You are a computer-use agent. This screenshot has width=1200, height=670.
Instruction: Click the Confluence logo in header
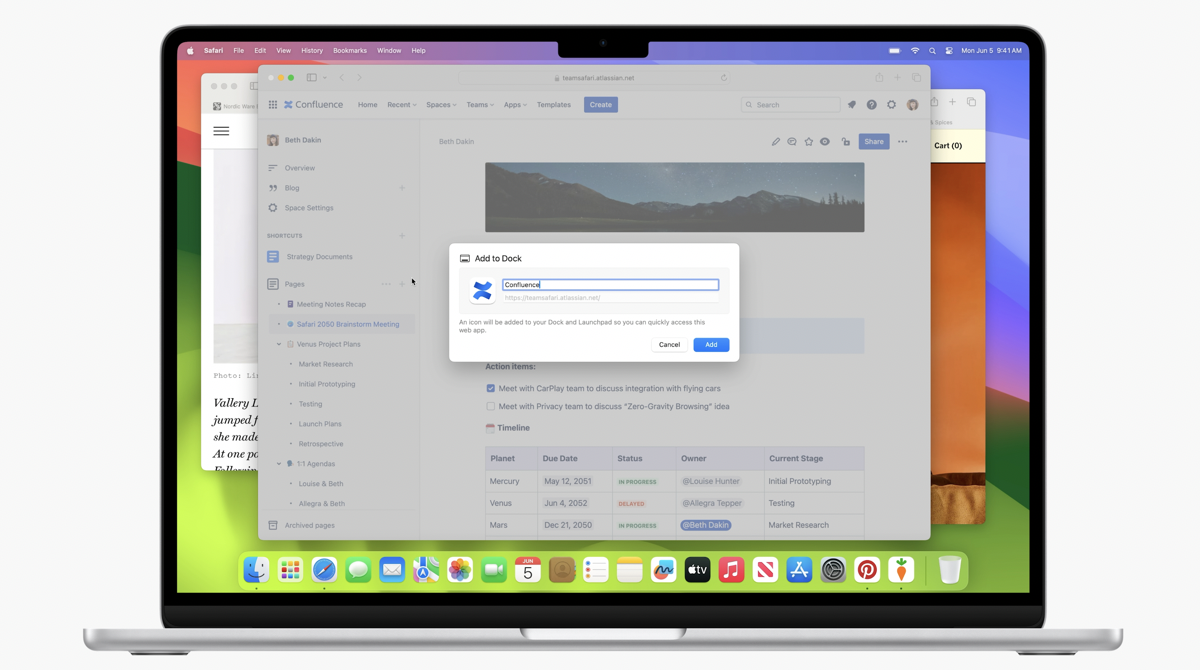313,105
